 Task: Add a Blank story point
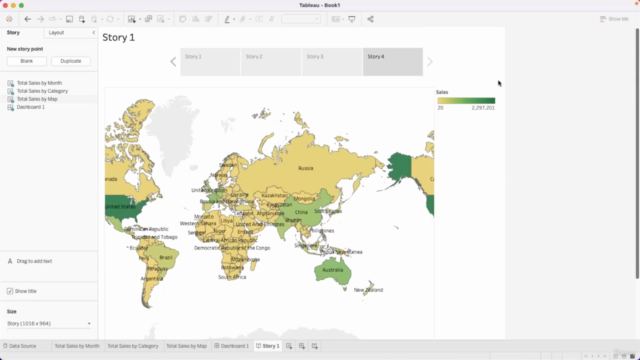point(27,61)
